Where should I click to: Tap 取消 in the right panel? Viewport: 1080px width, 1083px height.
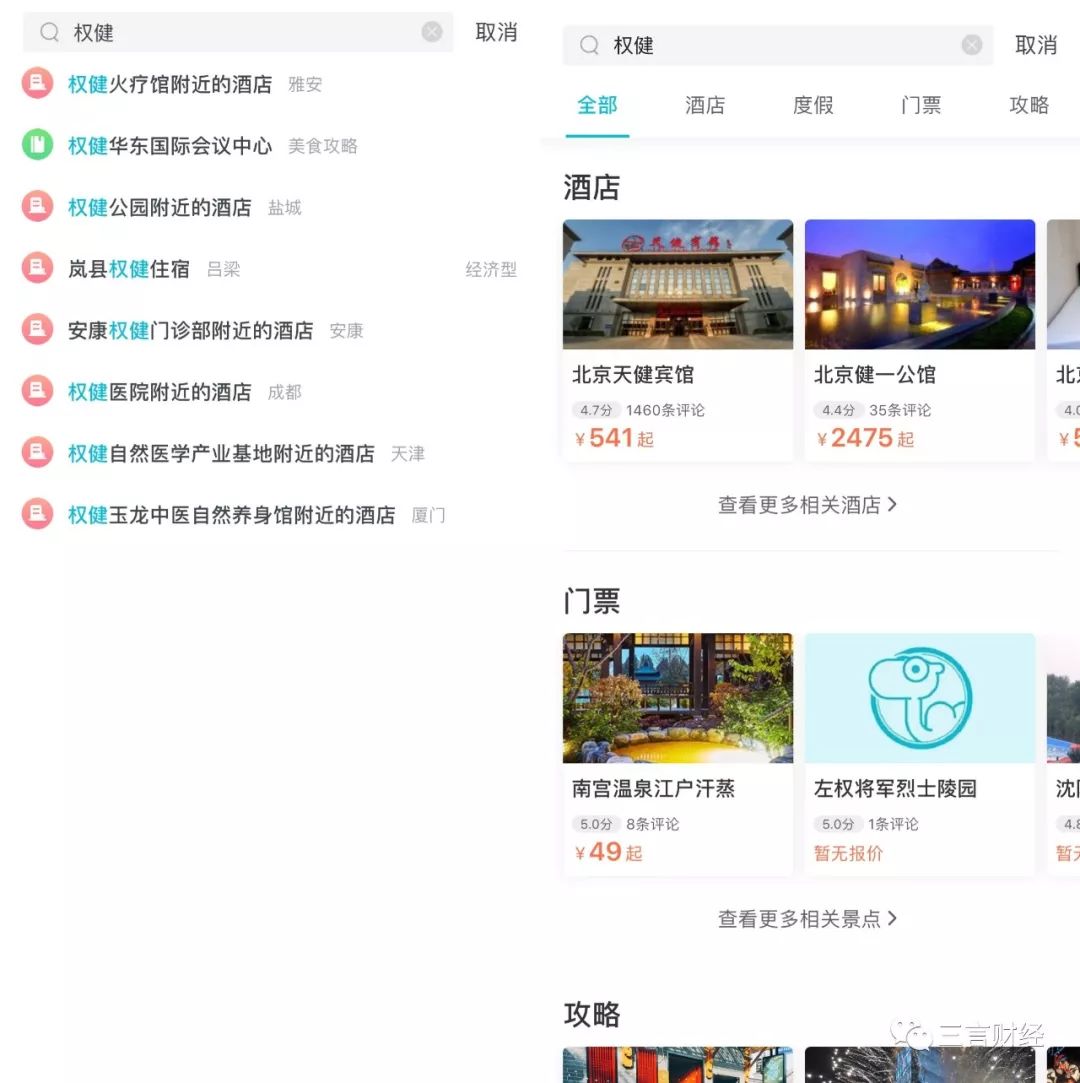[1036, 45]
